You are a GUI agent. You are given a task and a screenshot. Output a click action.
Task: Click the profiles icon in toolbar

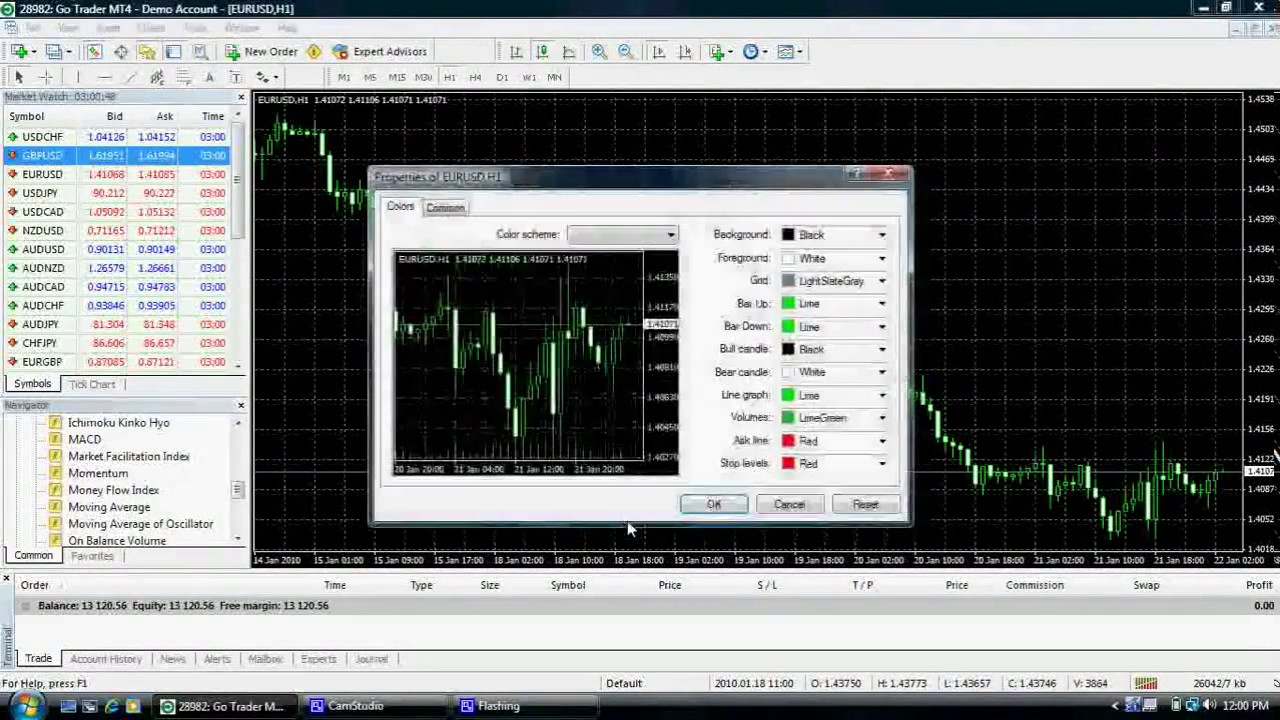[56, 52]
